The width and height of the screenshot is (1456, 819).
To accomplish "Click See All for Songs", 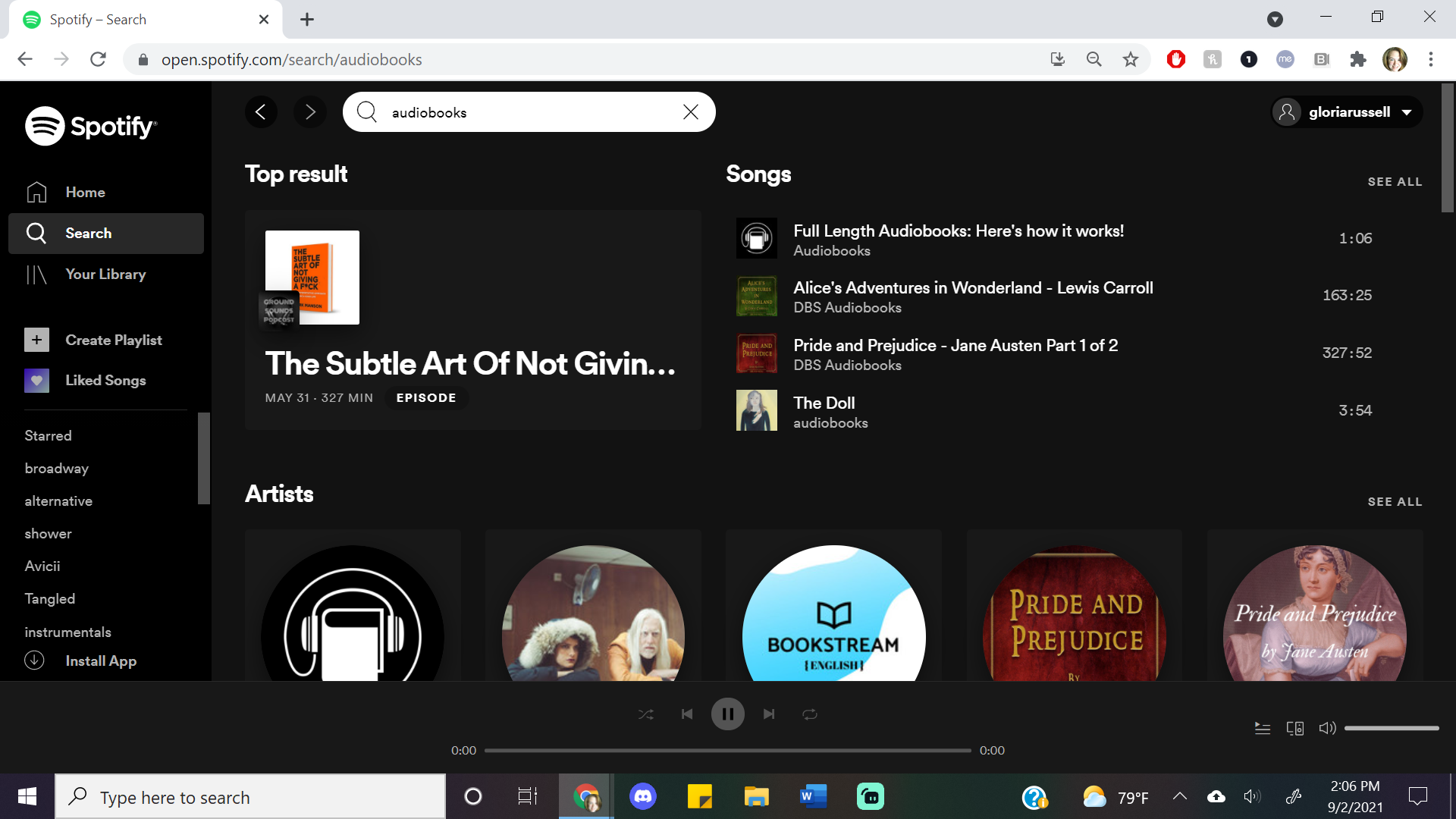I will pyautogui.click(x=1394, y=182).
